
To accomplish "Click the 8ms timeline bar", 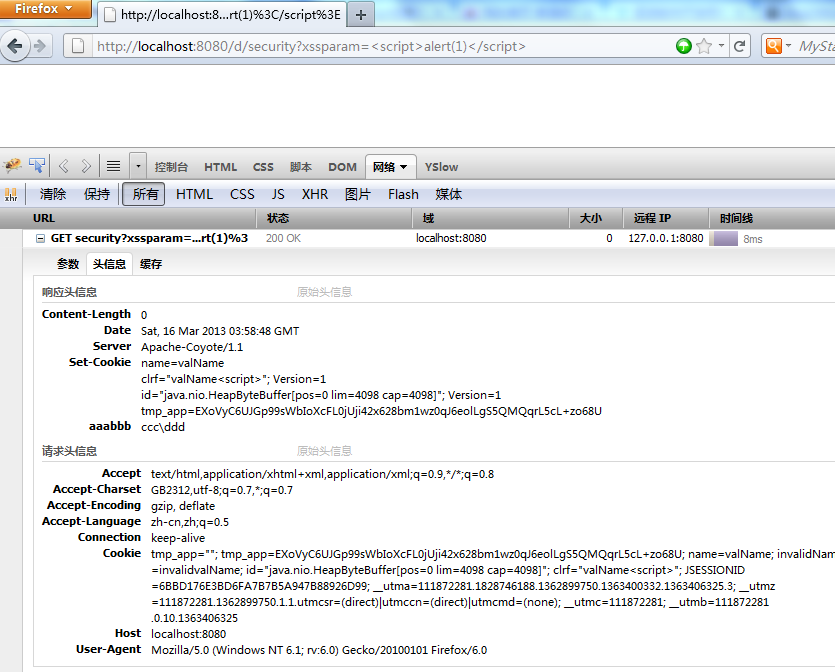I will [725, 239].
